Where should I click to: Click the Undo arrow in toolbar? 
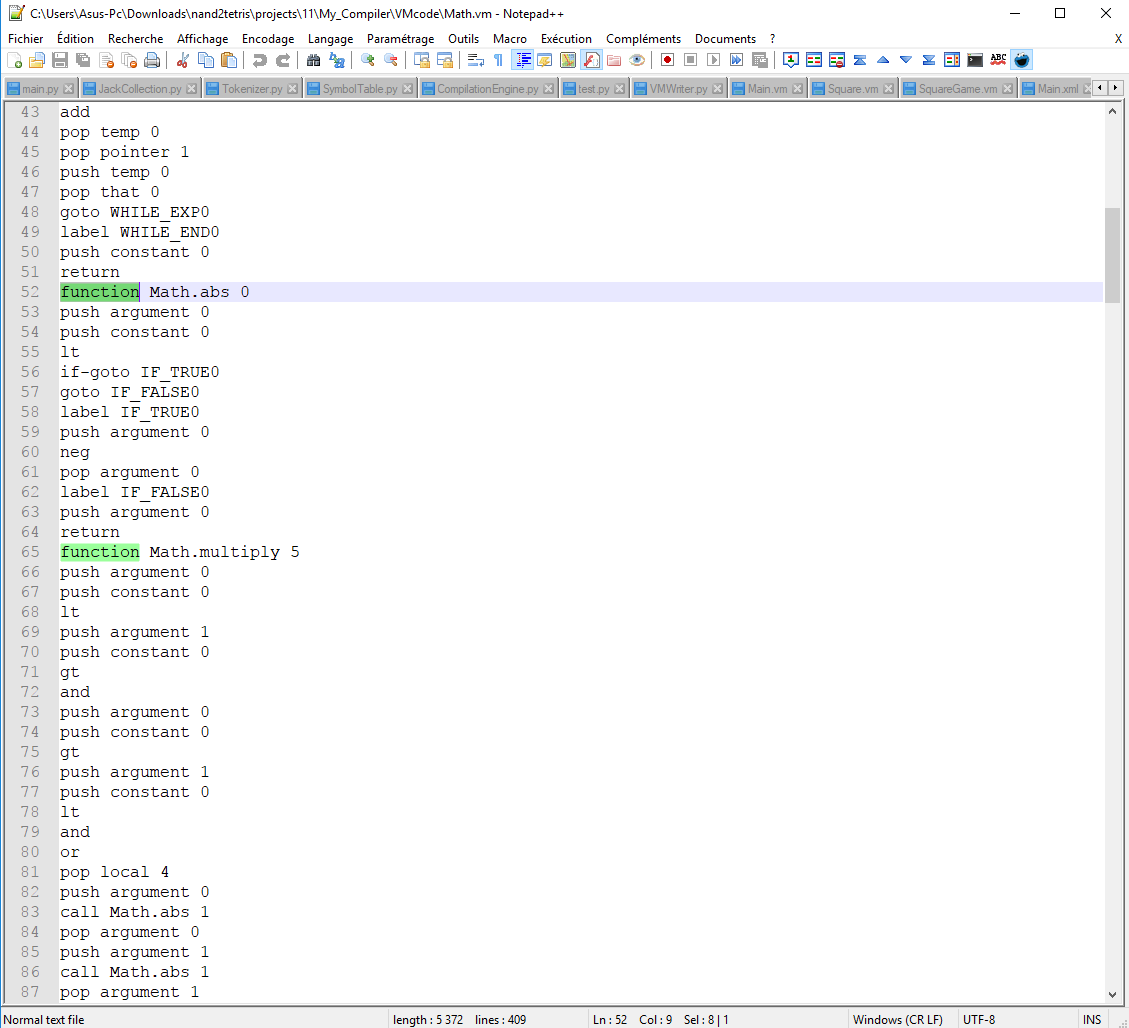point(260,60)
